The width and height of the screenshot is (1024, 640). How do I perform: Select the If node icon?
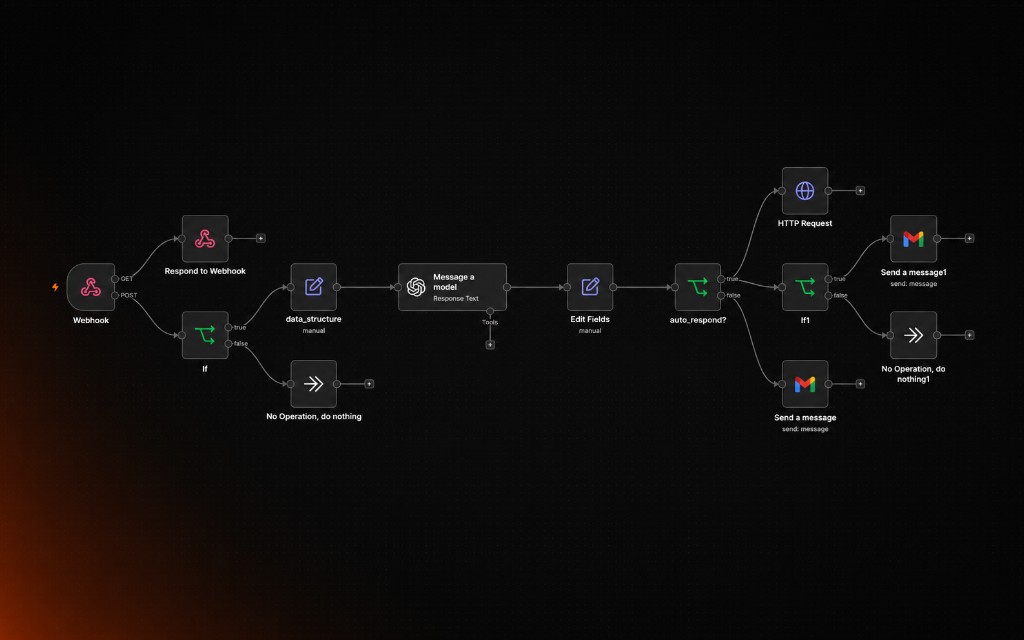(x=205, y=335)
